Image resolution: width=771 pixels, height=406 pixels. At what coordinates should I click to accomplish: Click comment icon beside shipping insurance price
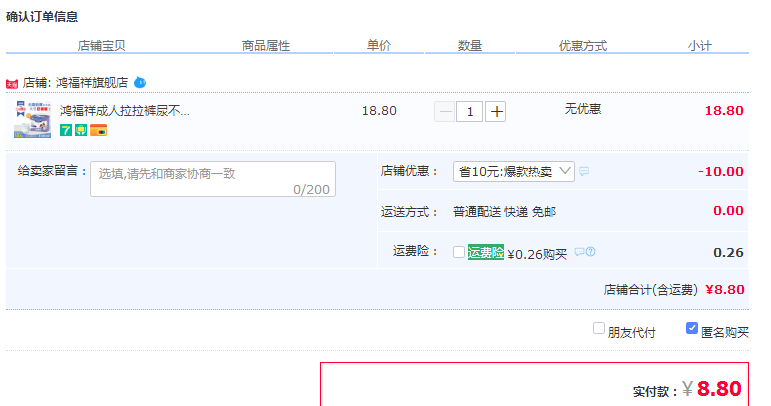[580, 252]
